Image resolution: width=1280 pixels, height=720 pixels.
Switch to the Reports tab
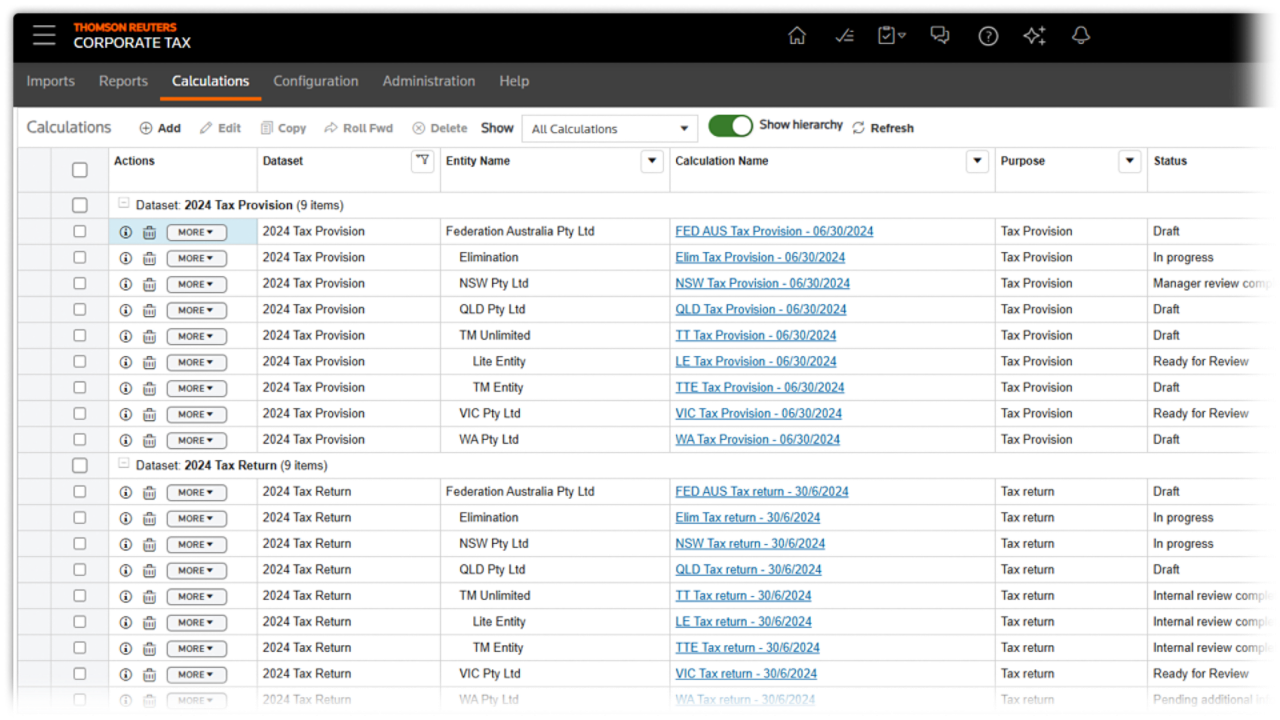tap(123, 81)
